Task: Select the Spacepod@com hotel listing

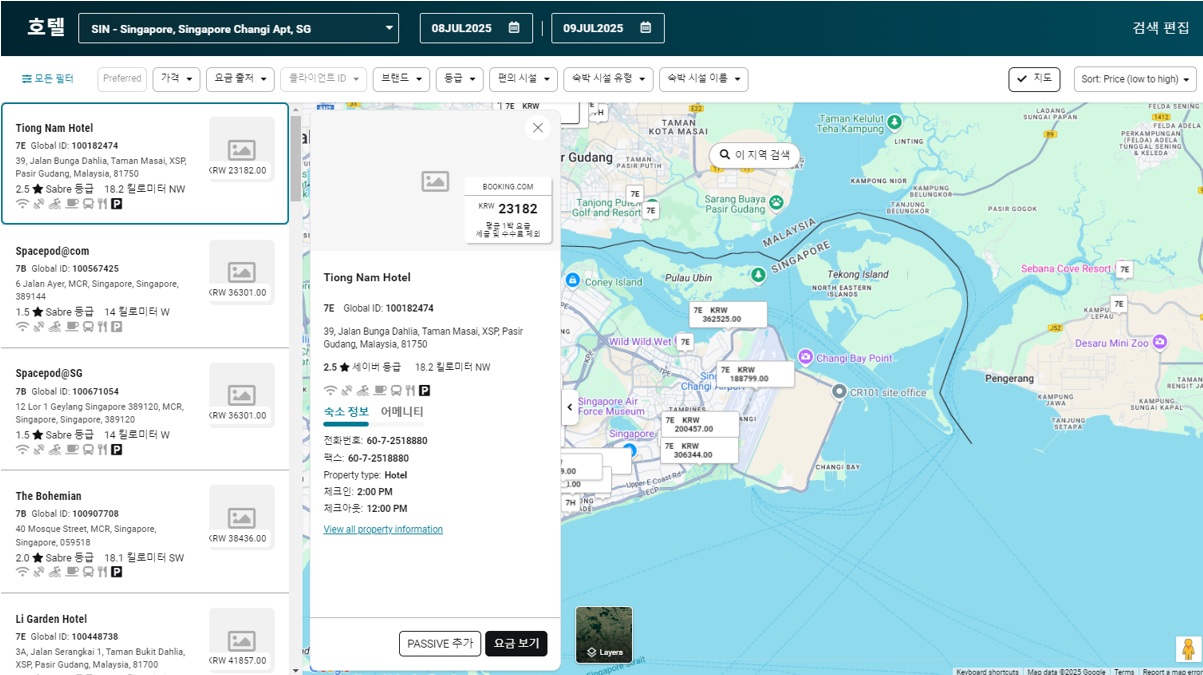Action: coord(145,287)
